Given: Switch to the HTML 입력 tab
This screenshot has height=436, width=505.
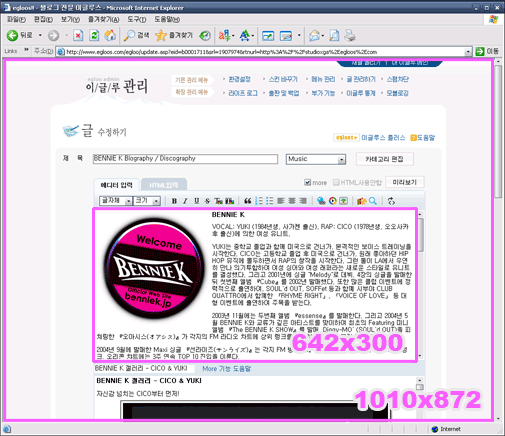Looking at the screenshot, I should point(164,185).
